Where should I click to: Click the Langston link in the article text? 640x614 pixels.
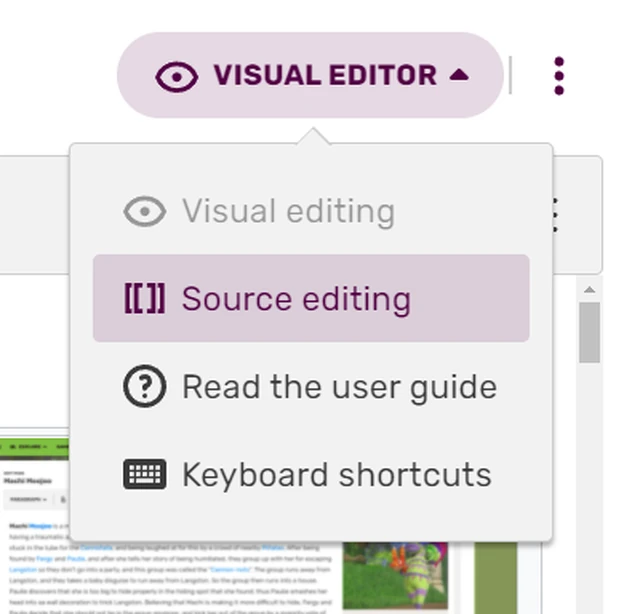[x=21, y=567]
